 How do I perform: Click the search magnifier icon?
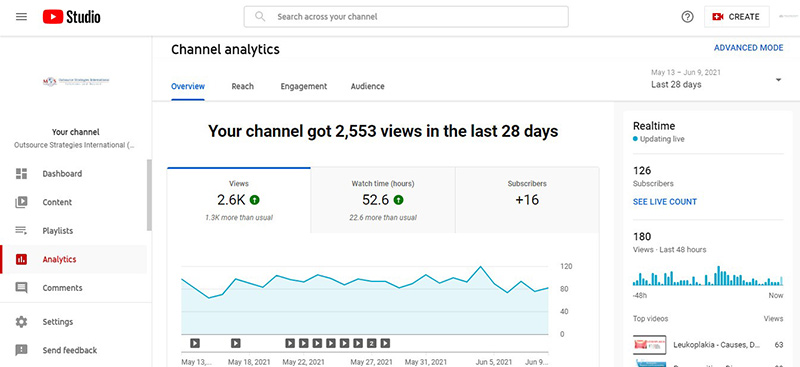click(260, 17)
